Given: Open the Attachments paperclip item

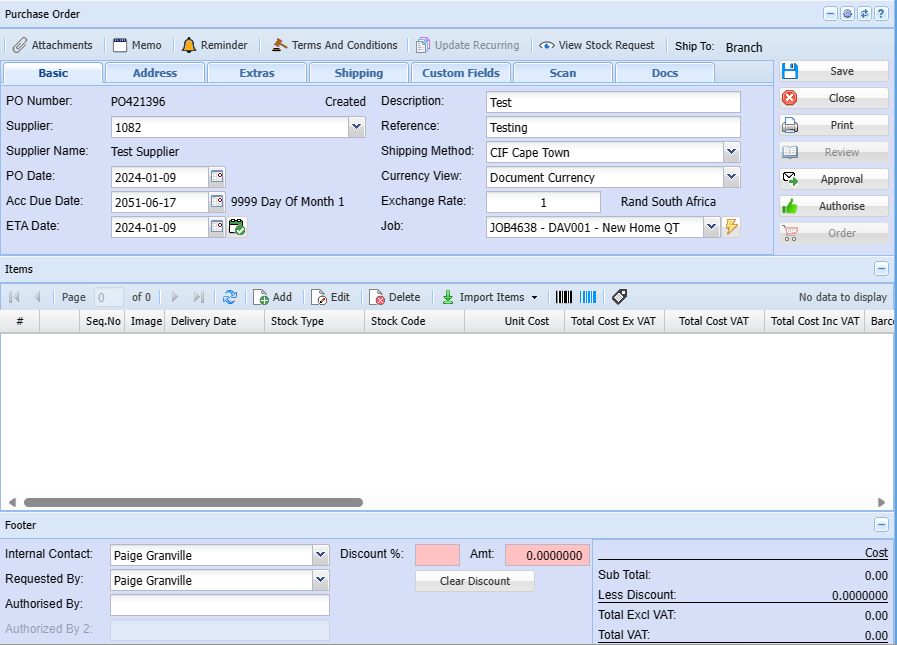Looking at the screenshot, I should [53, 45].
